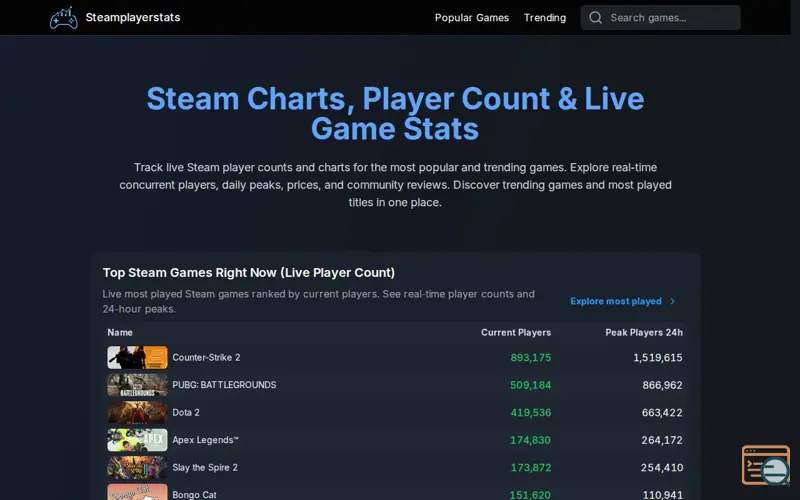
Task: Click the Apex Legends™ game name
Action: 205,440
